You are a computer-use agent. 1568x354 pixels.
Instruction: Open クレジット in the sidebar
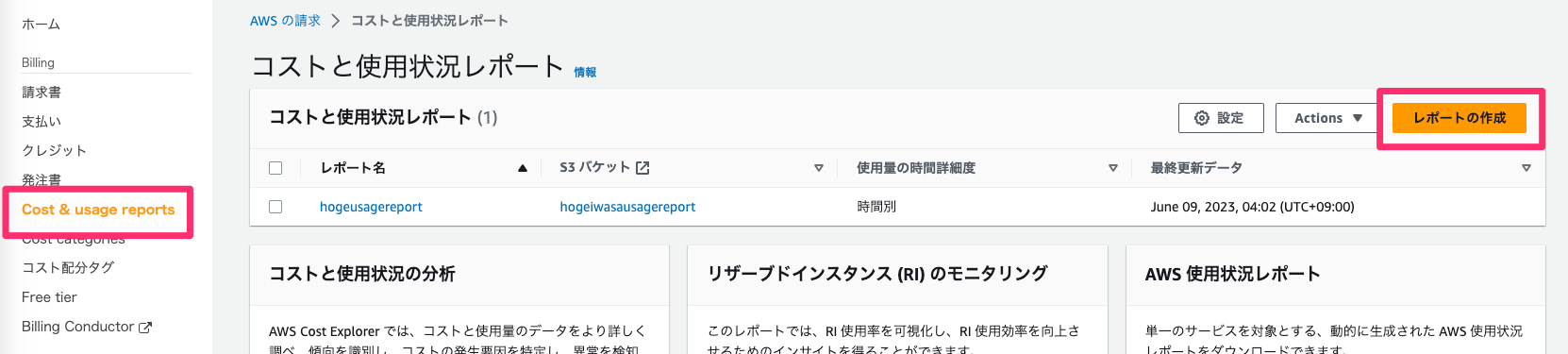(54, 151)
